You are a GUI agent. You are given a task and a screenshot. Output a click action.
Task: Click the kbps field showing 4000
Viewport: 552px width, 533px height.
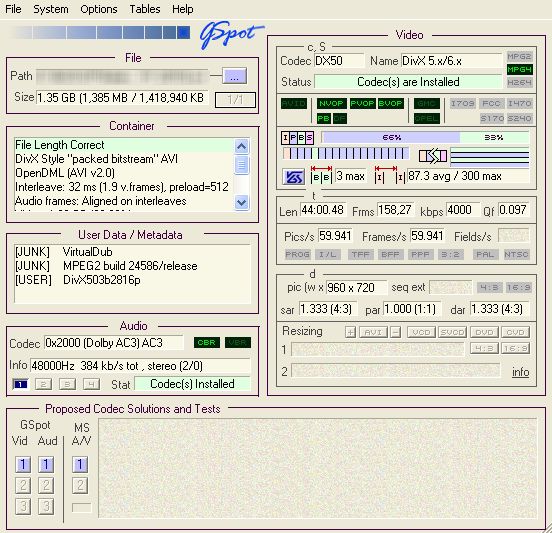coord(463,210)
